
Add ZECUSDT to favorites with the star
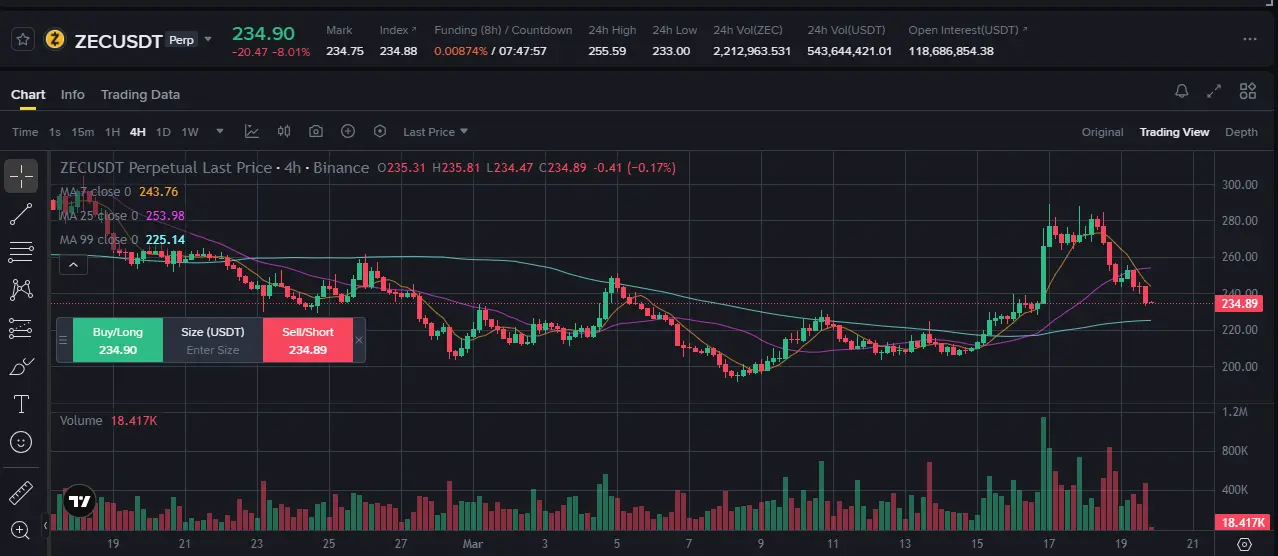[23, 40]
